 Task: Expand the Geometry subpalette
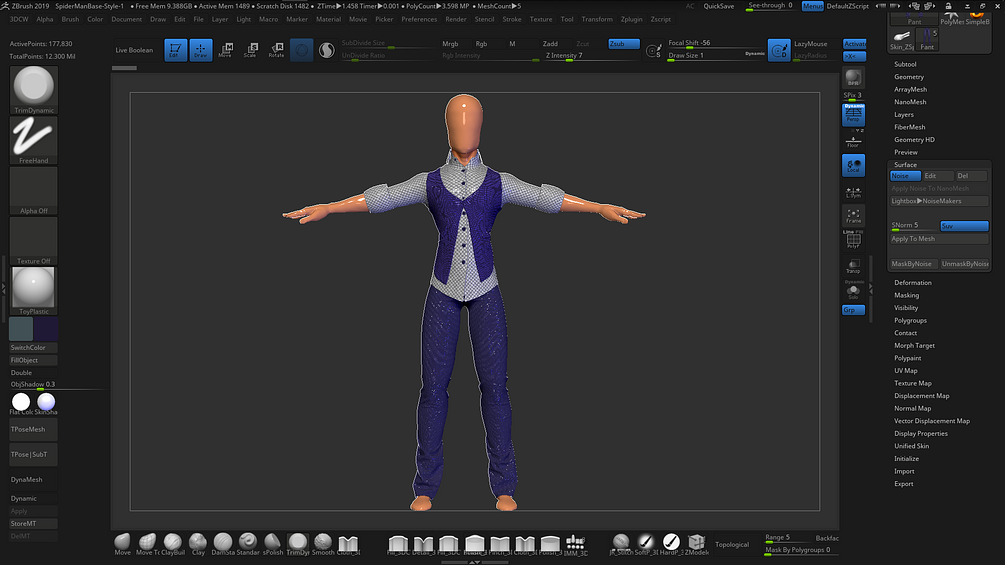click(909, 77)
